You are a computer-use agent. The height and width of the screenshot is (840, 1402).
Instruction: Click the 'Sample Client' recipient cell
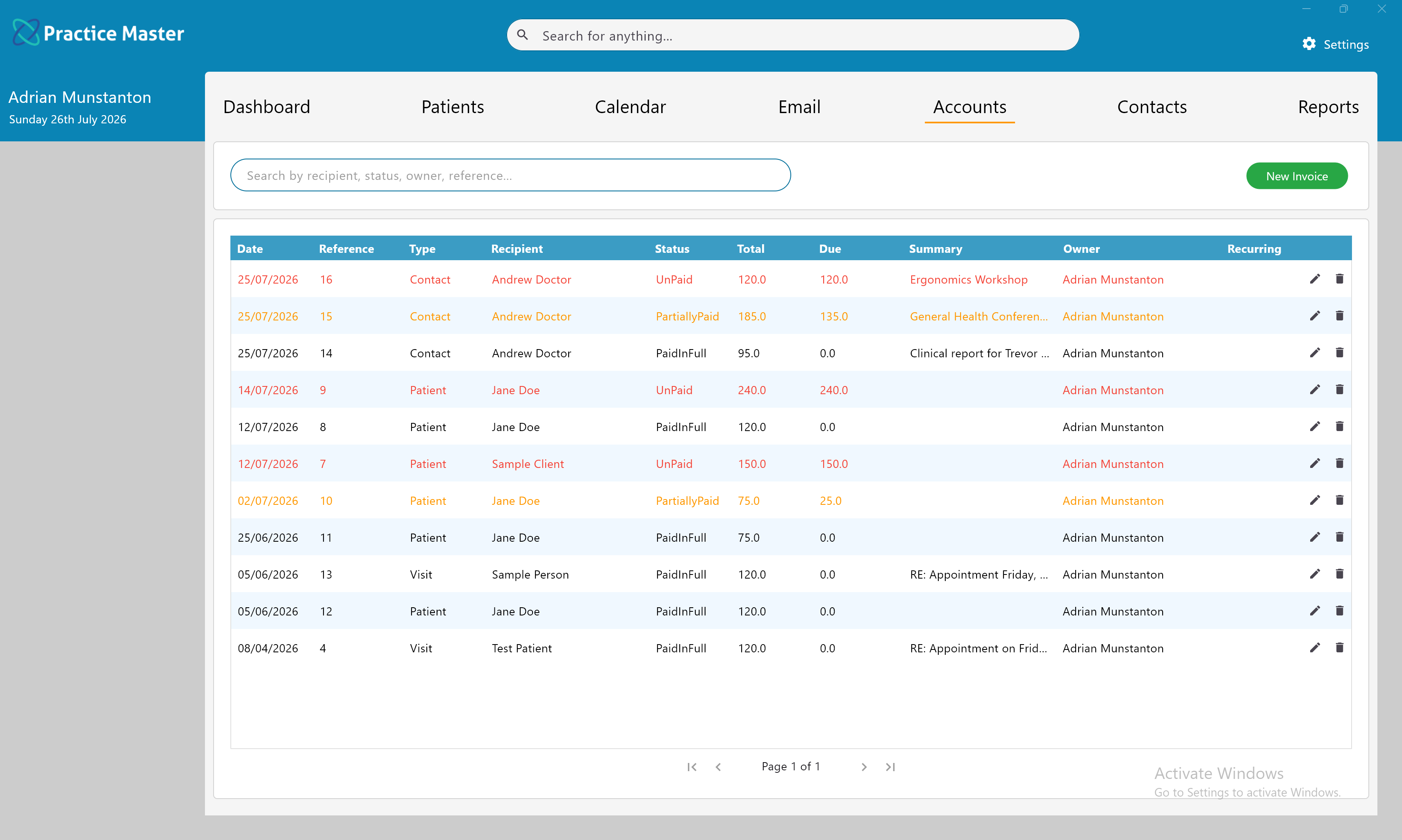pos(528,463)
